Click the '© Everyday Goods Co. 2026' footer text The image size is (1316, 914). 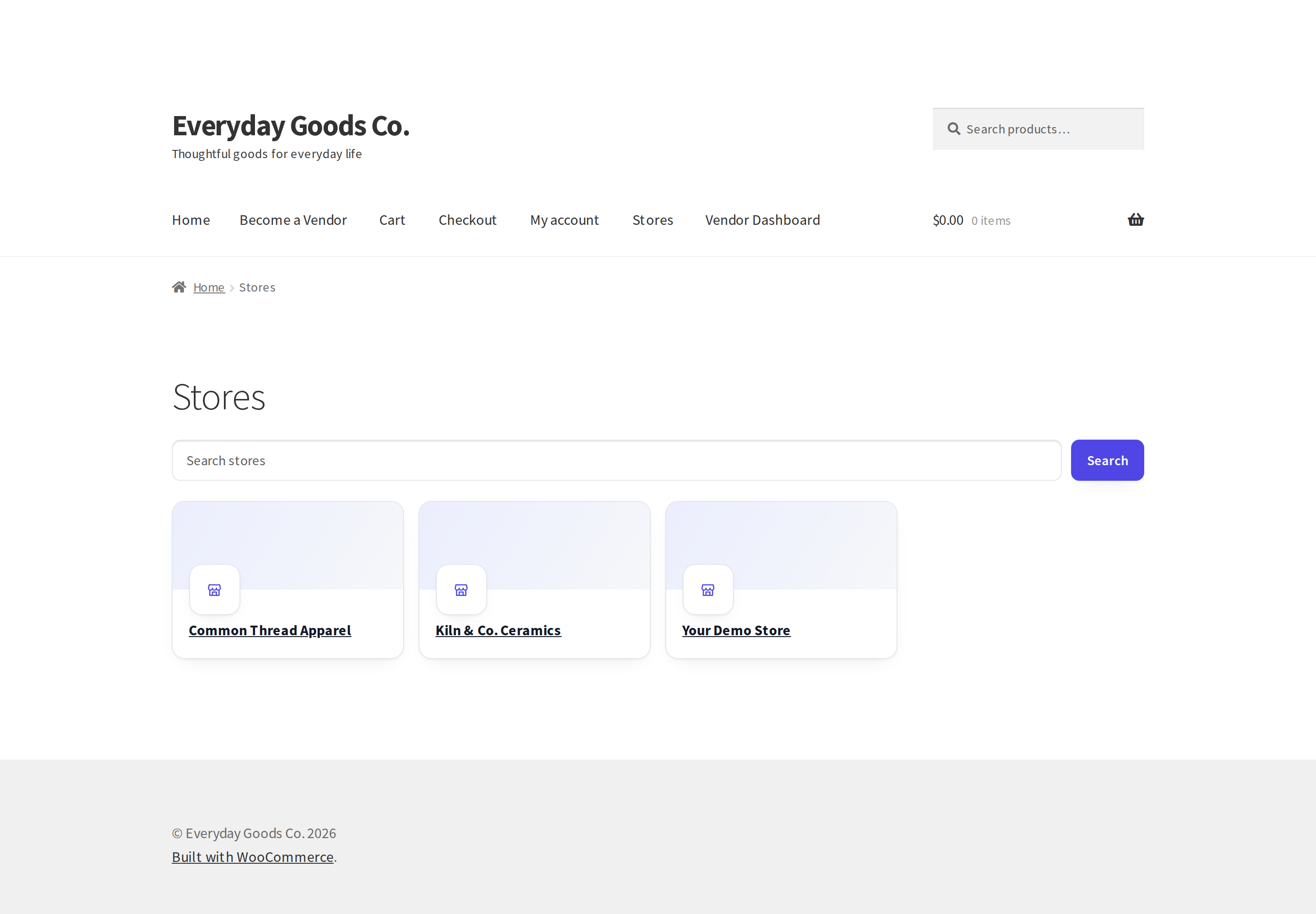tap(254, 833)
